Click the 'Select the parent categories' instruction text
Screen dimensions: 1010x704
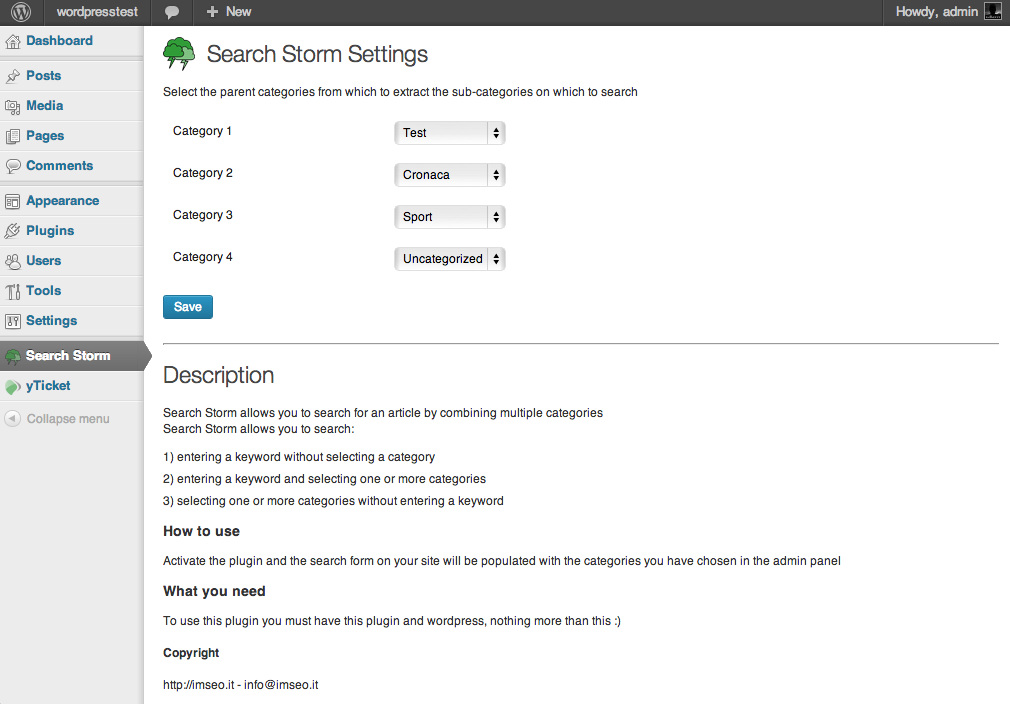400,91
